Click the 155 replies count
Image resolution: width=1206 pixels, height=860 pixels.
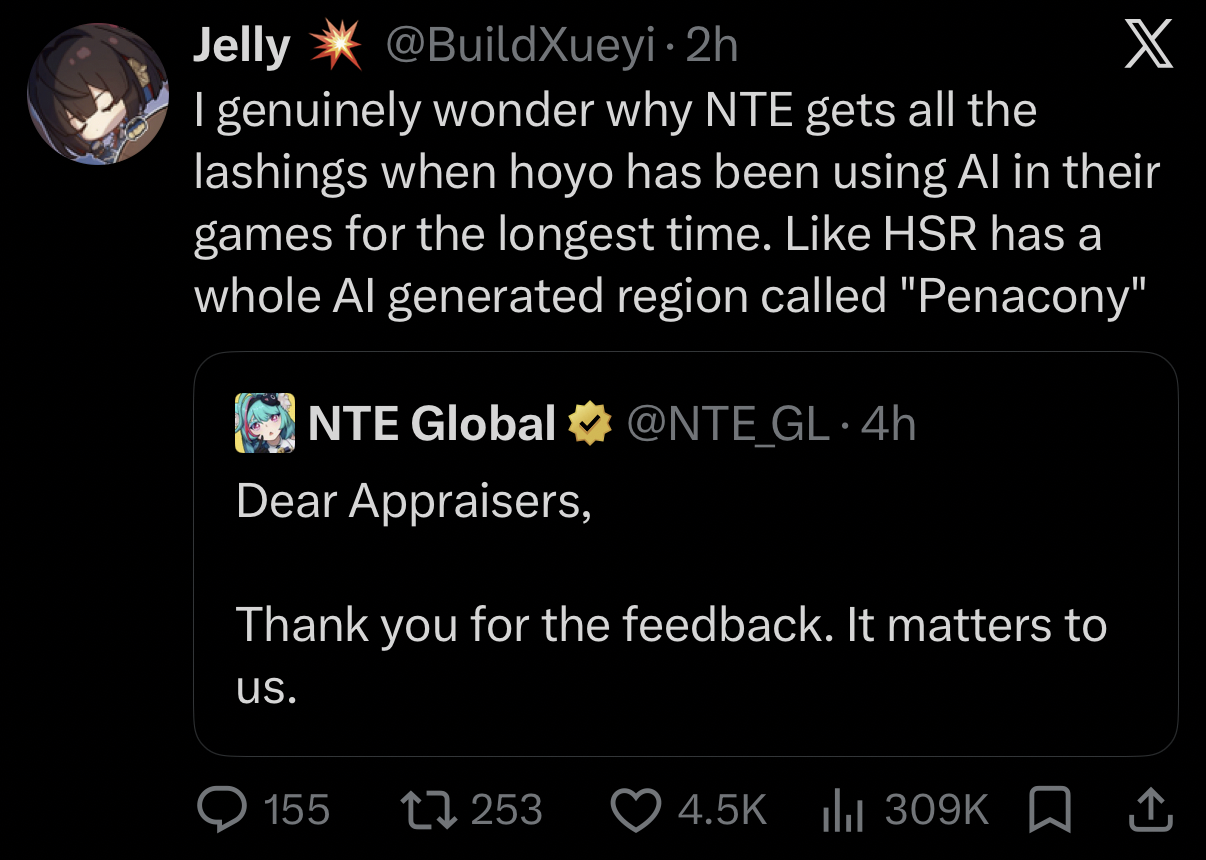click(296, 809)
